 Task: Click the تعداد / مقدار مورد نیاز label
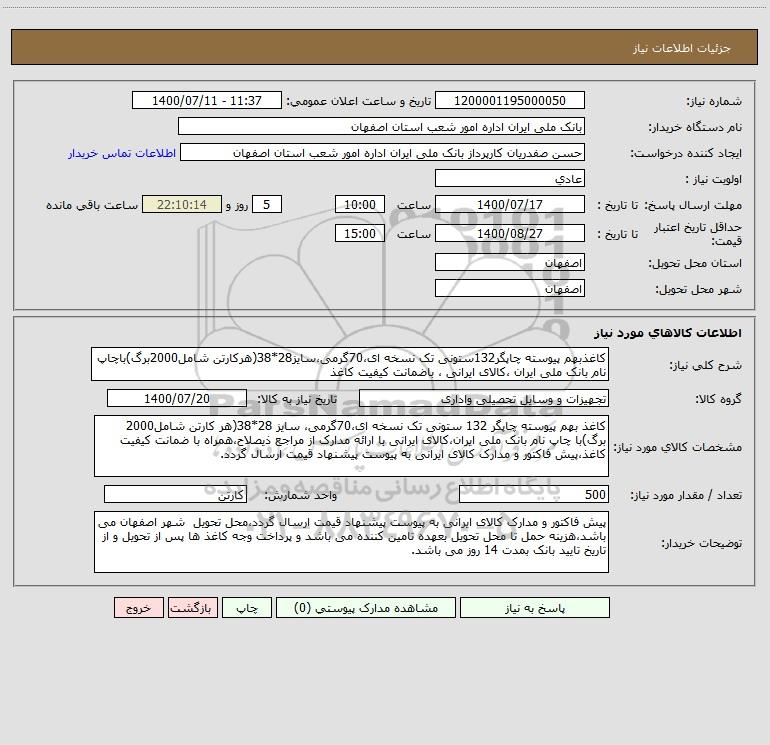point(686,496)
